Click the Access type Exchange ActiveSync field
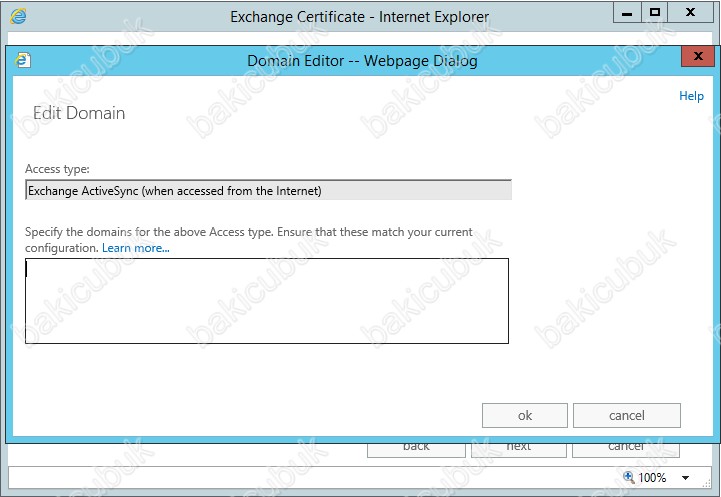The image size is (721, 497). (268, 190)
